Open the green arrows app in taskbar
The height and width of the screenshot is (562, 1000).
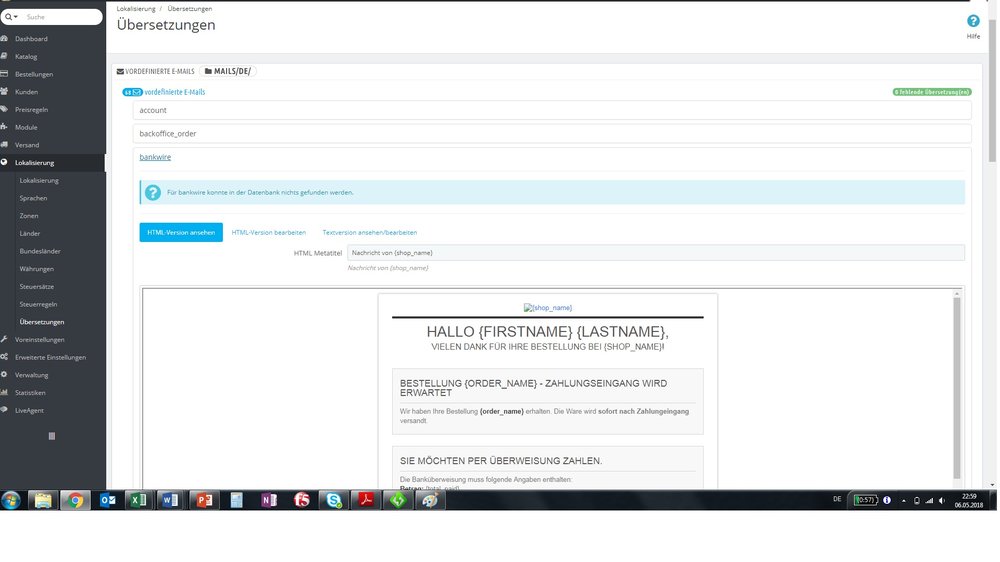point(398,501)
